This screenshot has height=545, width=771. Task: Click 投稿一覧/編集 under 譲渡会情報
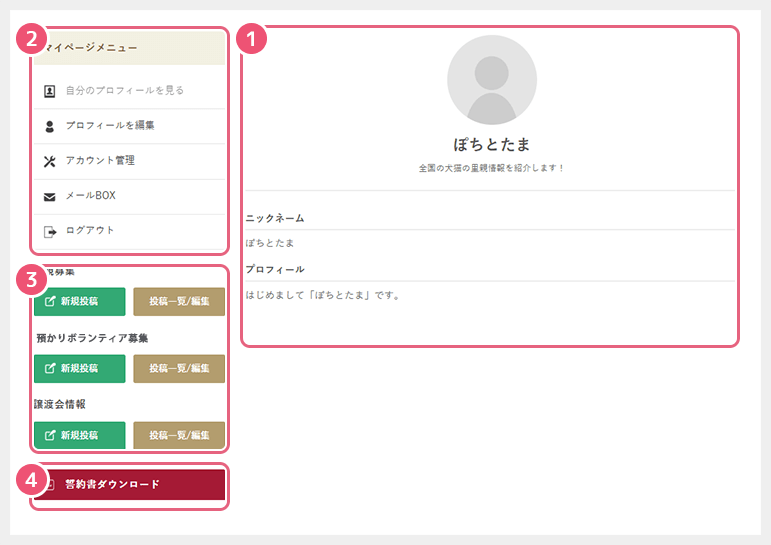click(x=179, y=435)
